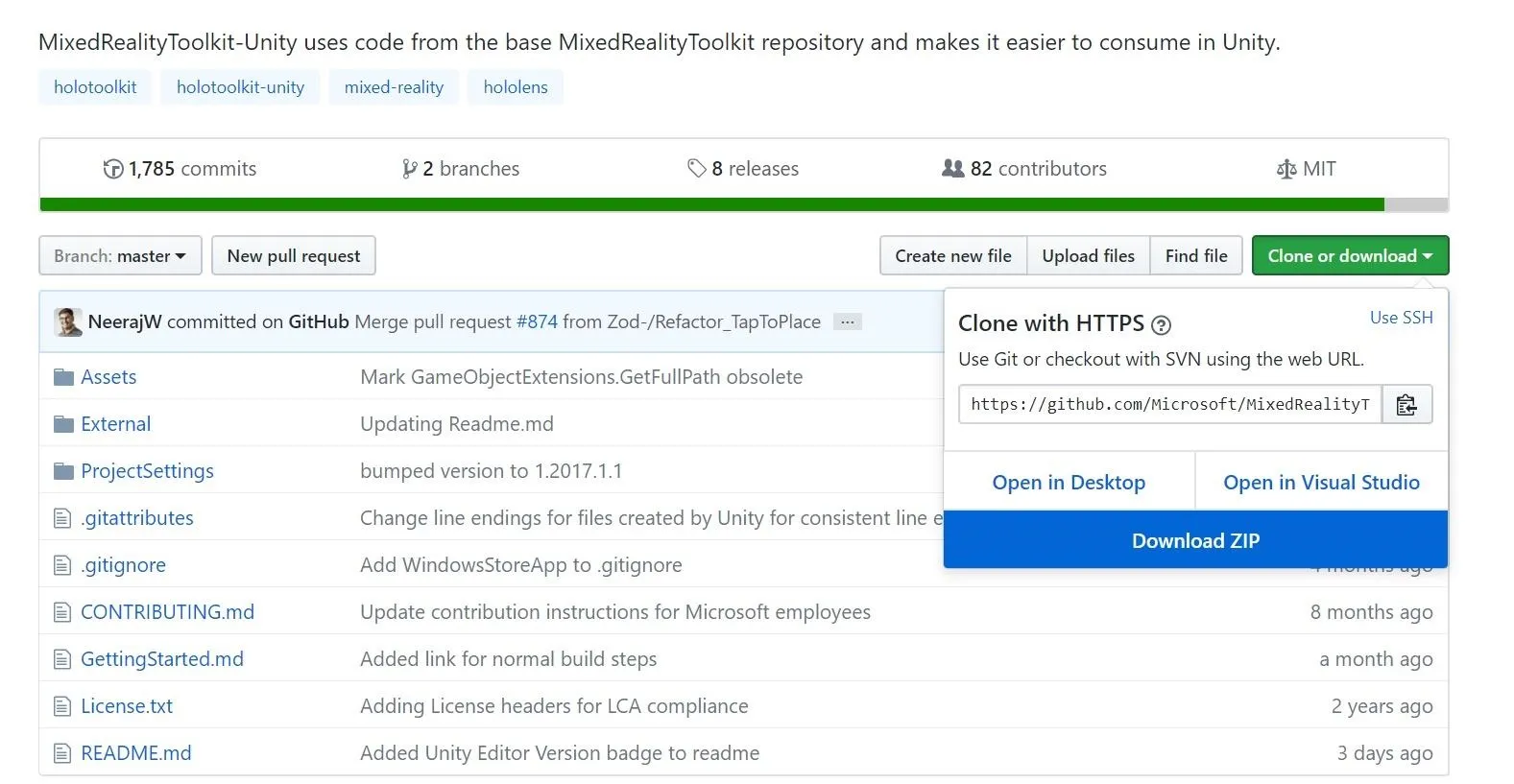1514x784 pixels.
Task: Open the GettingStarted.md file
Action: (162, 659)
